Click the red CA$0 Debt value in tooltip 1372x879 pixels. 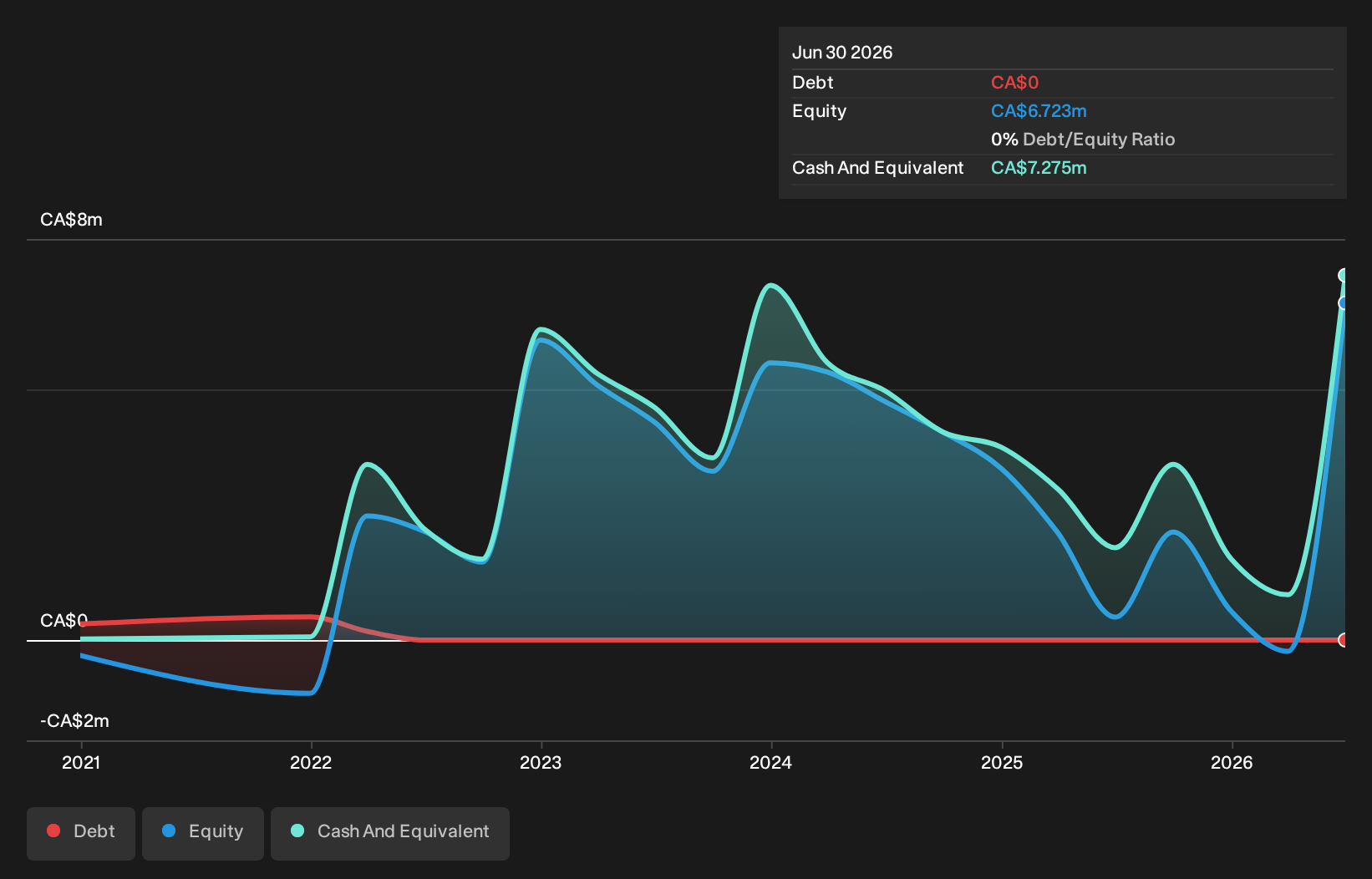click(x=1014, y=83)
